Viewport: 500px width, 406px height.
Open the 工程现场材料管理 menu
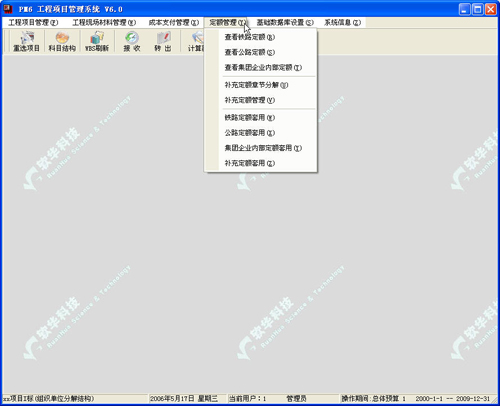[x=104, y=22]
